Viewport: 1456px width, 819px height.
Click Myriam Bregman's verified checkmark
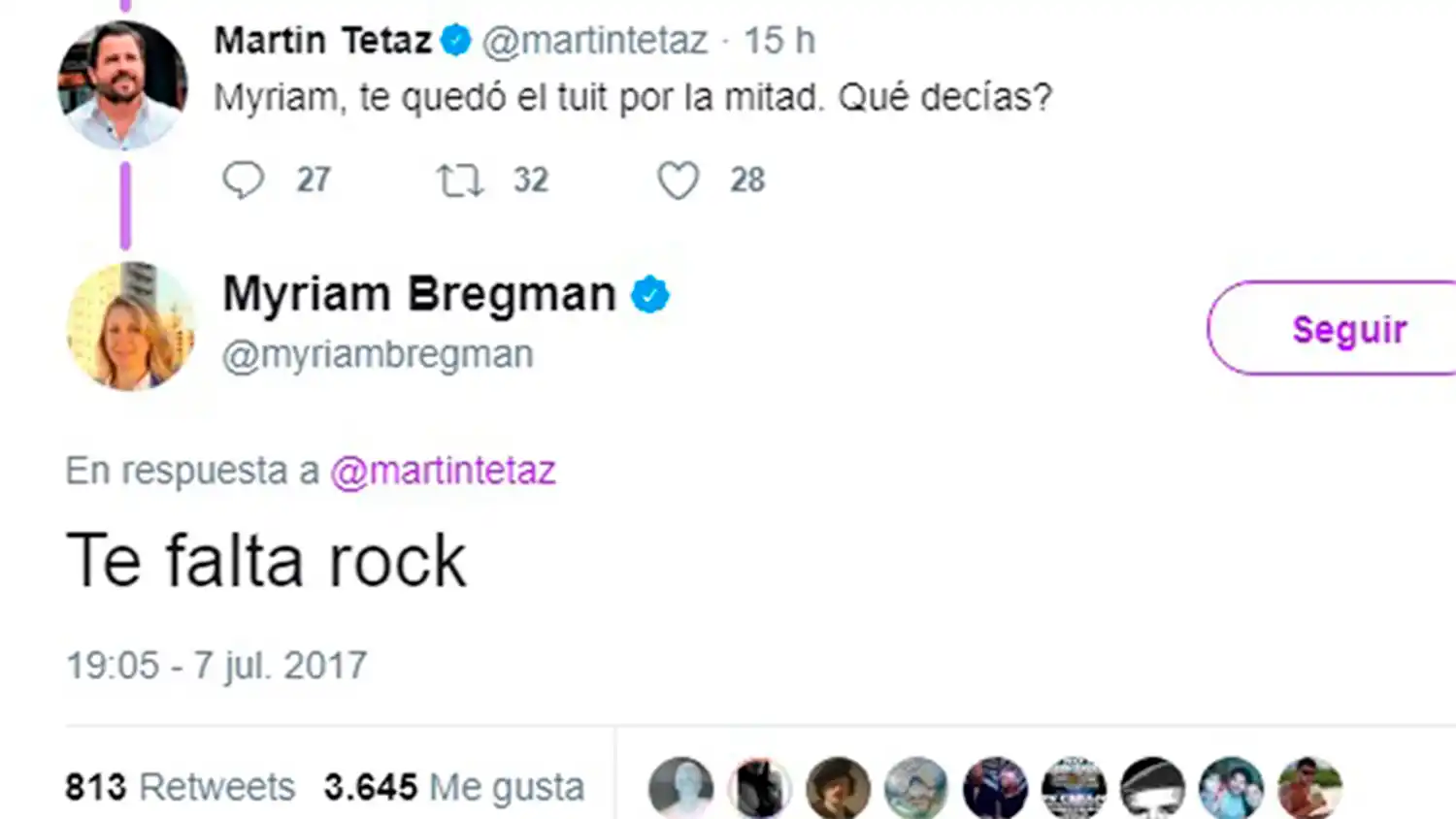[648, 293]
